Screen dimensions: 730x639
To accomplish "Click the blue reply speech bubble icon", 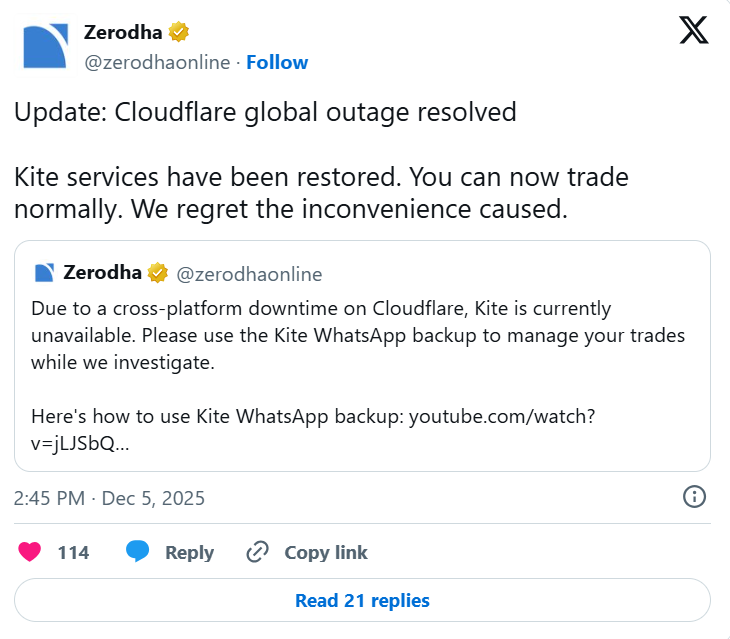I will (138, 552).
